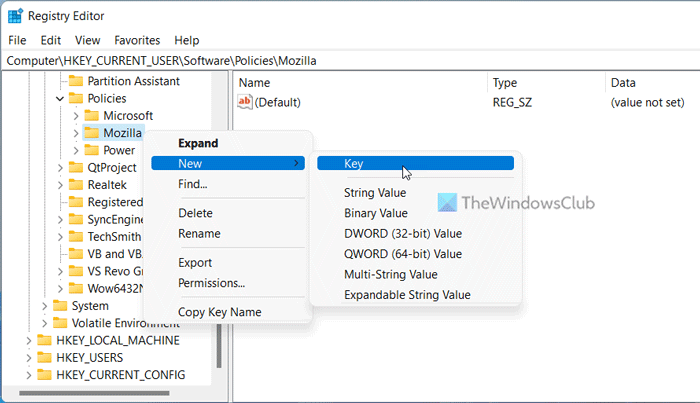Image resolution: width=700 pixels, height=403 pixels.
Task: Click the Volatile Environment folder icon
Action: point(60,323)
